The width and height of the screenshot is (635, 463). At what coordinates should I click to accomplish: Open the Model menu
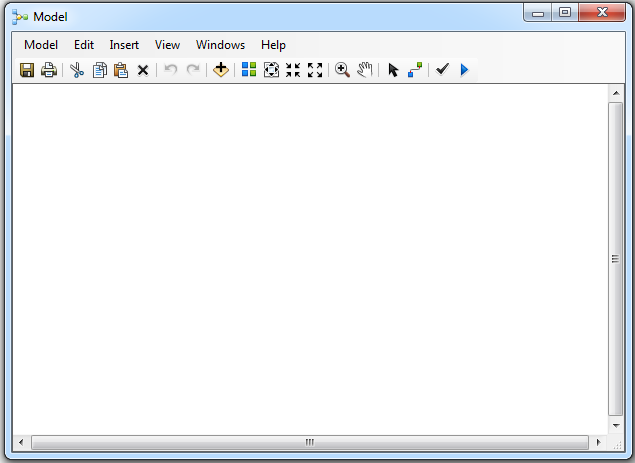click(41, 45)
